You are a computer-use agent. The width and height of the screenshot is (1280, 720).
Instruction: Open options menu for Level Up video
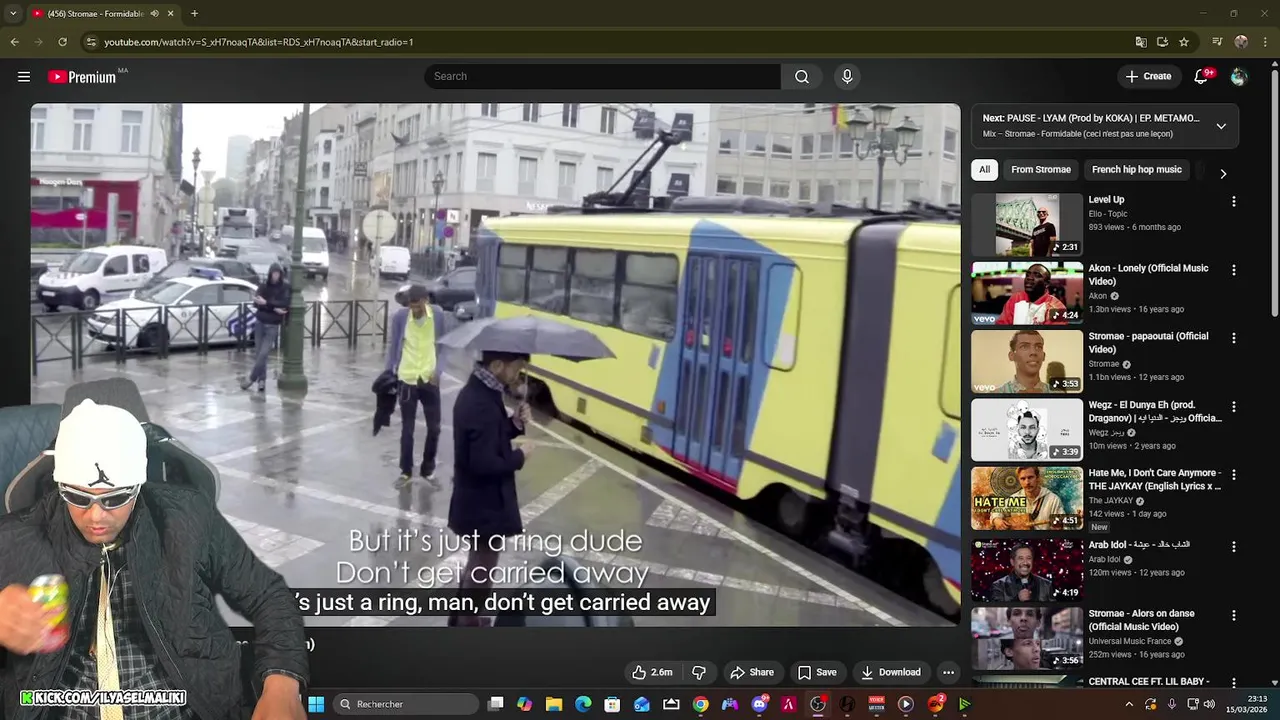[1233, 201]
